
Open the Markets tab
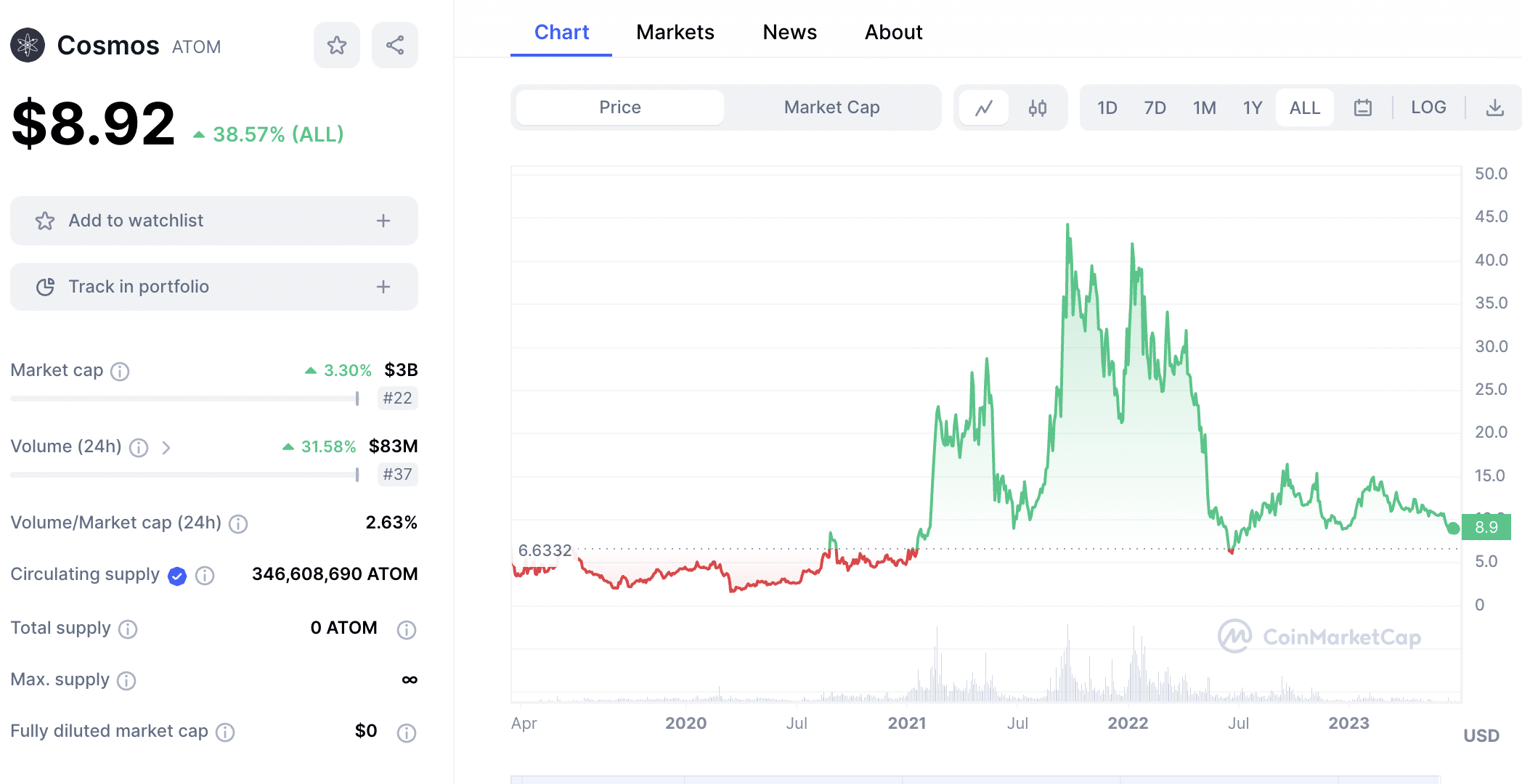pyautogui.click(x=675, y=32)
